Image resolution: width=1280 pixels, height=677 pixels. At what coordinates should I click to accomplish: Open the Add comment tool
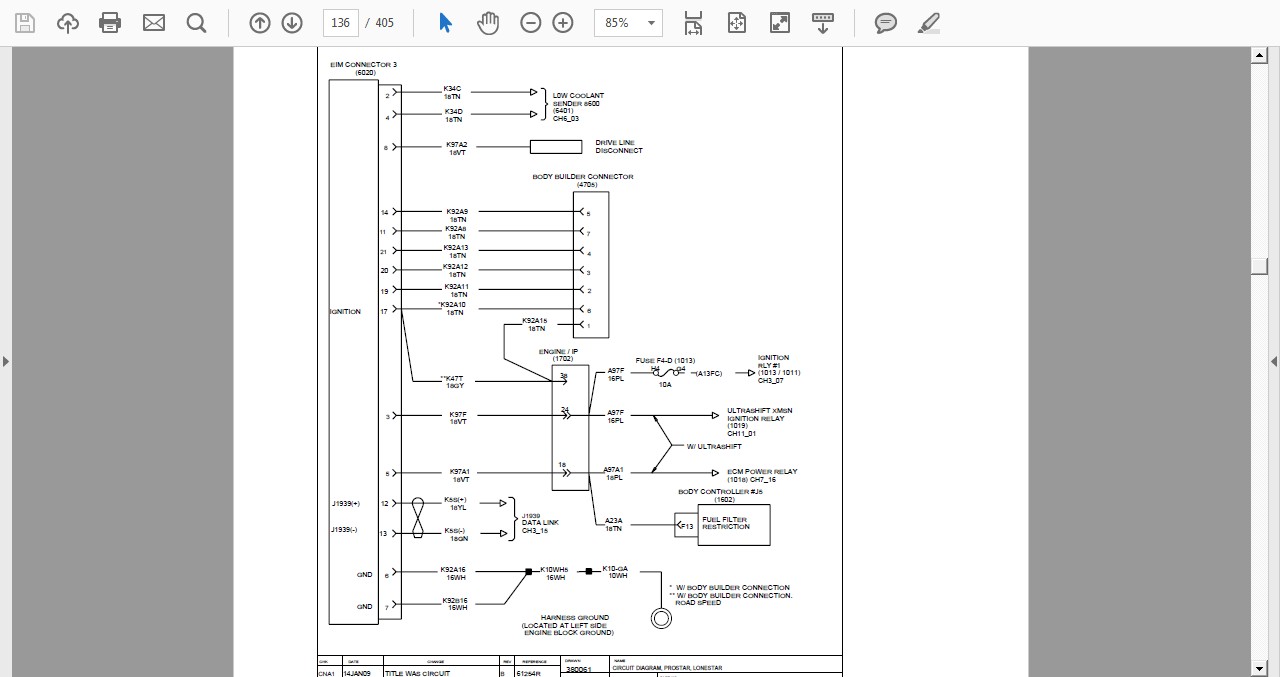point(885,23)
